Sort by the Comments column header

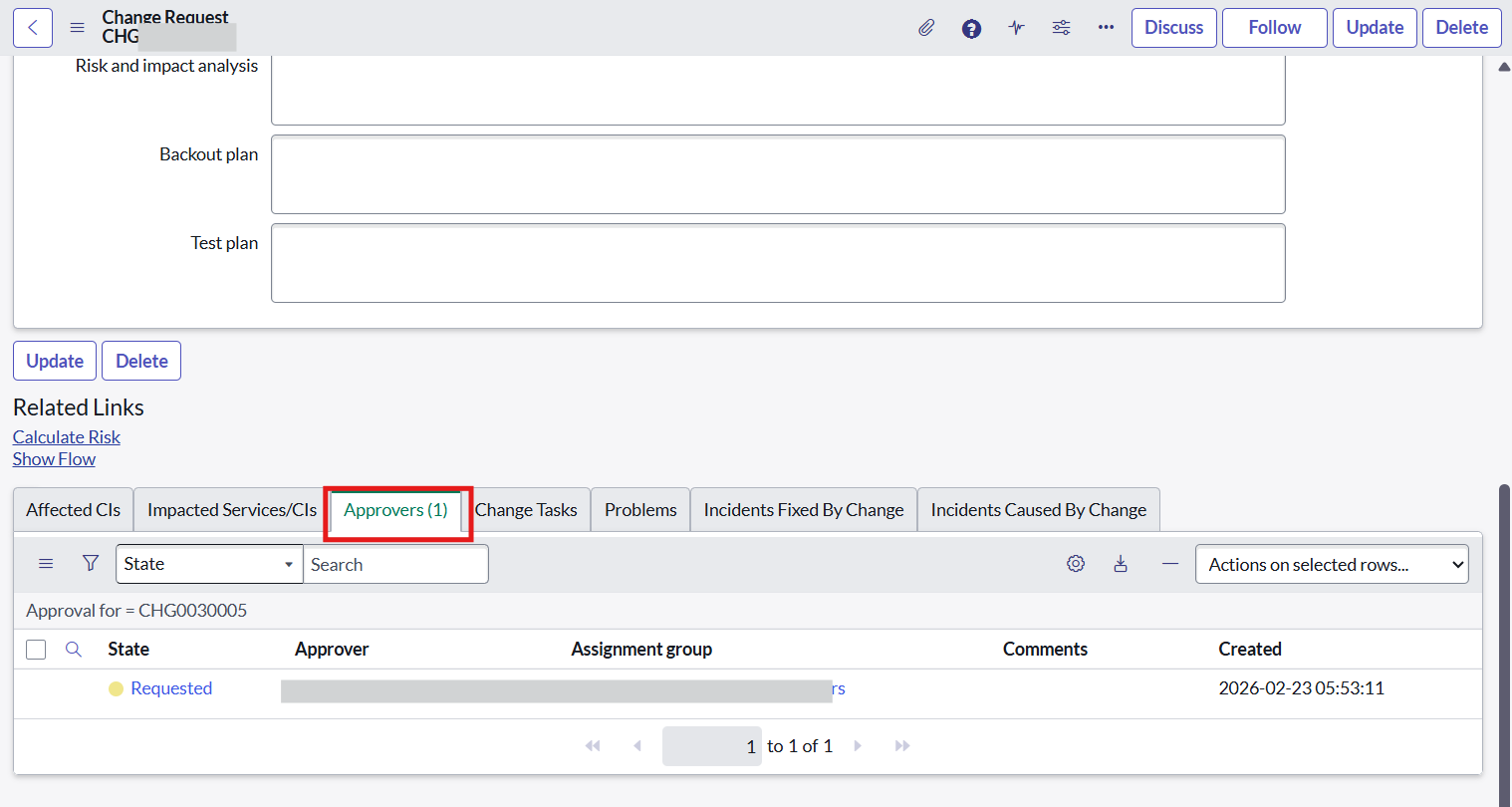[1045, 650]
